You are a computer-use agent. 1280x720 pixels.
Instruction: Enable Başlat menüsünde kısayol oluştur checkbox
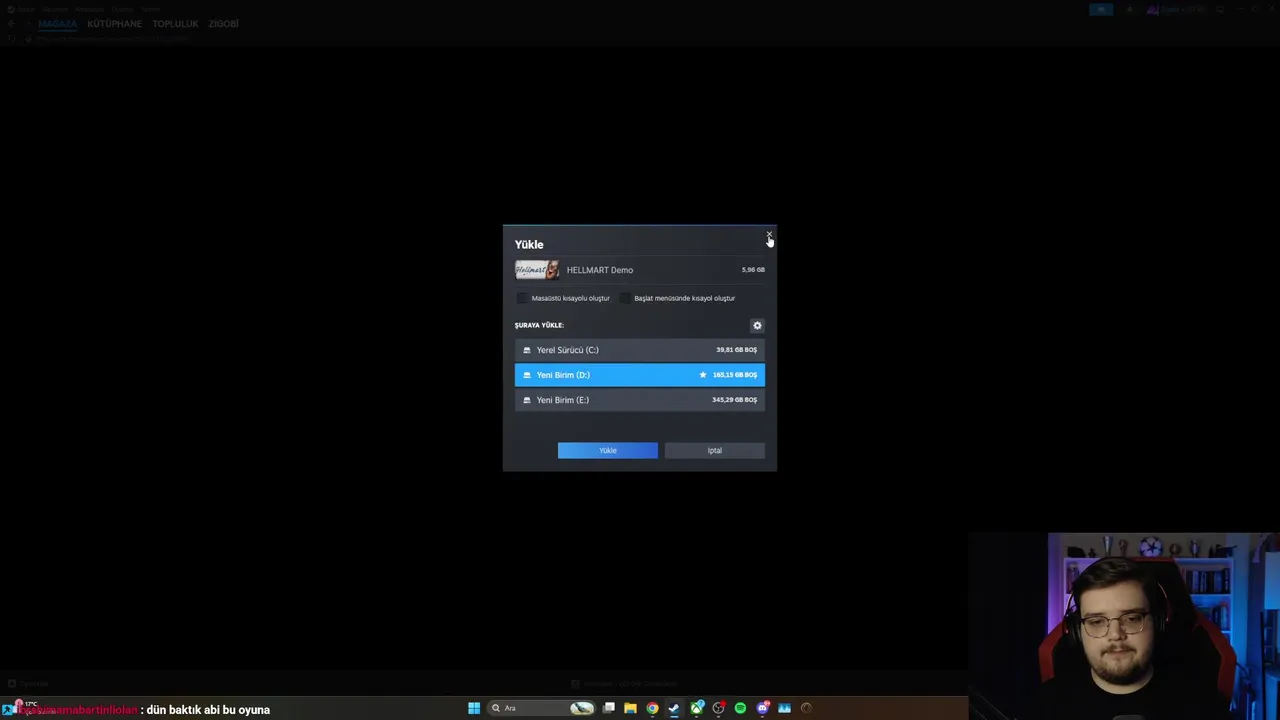[x=625, y=298]
